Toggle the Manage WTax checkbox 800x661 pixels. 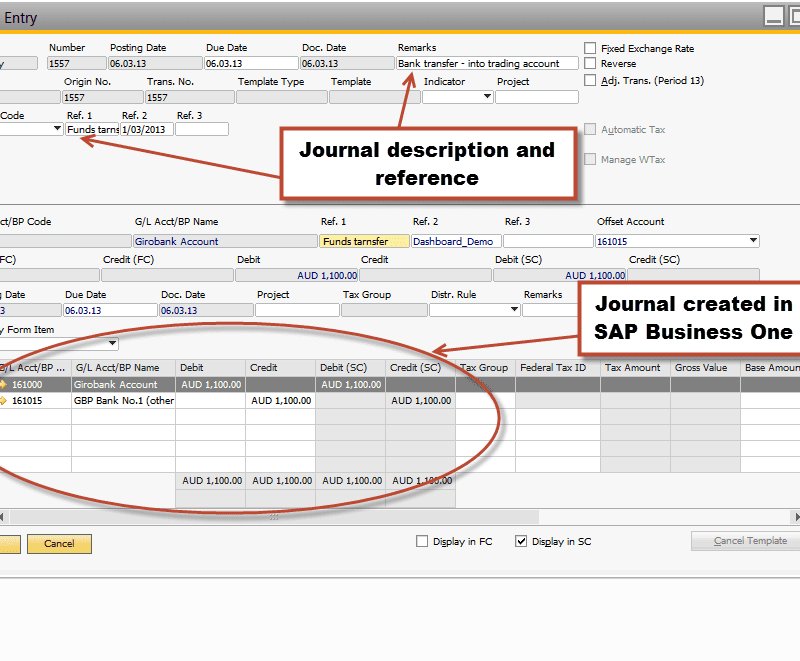[x=590, y=160]
